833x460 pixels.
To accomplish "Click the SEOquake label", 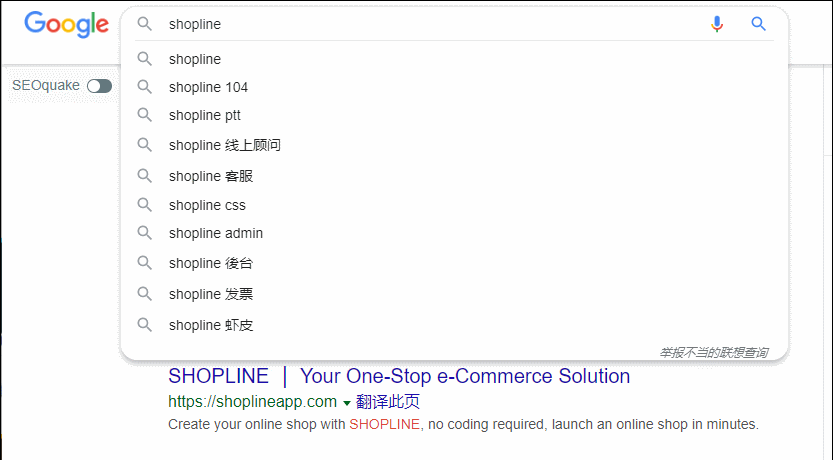I will 46,86.
